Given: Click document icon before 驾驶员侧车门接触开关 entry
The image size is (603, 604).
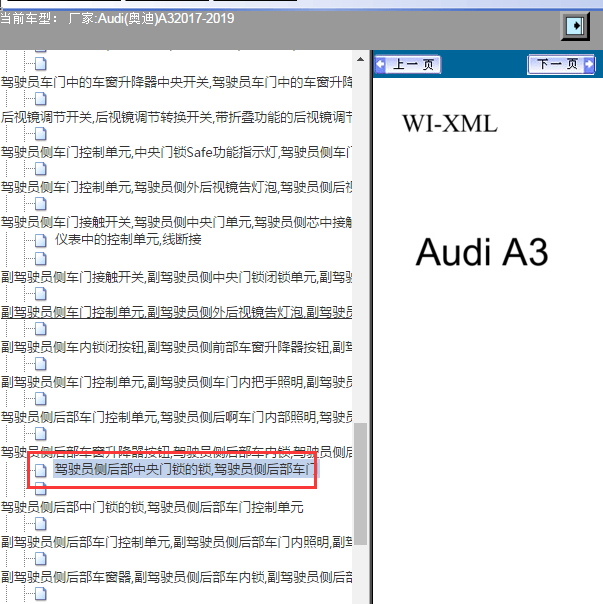Looking at the screenshot, I should pyautogui.click(x=40, y=204).
